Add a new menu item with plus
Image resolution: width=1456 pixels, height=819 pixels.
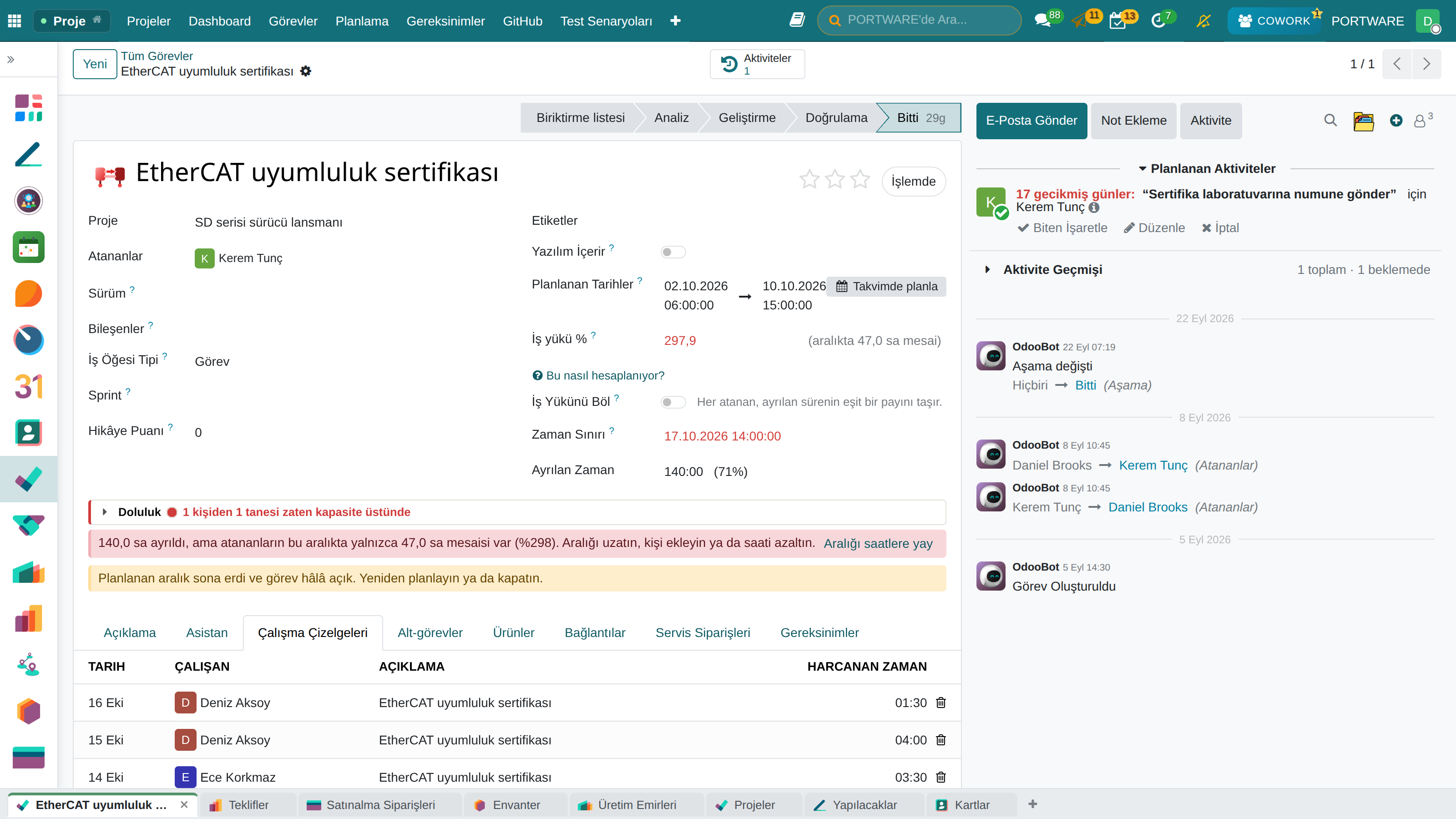tap(675, 21)
